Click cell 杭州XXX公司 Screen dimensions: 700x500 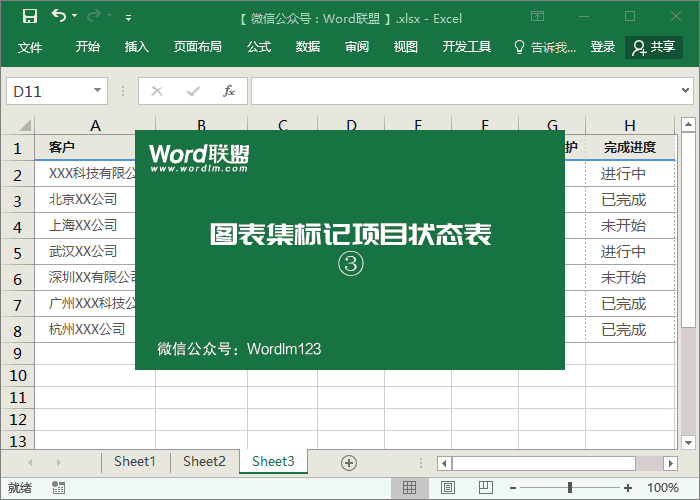(x=85, y=329)
